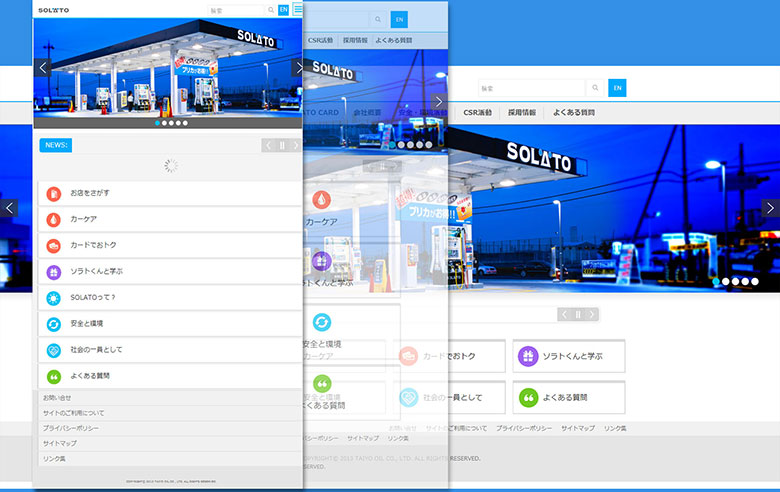780x492 pixels.
Task: Click the blue 安全と環境 recycle icon in the tablet view
Action: (x=322, y=322)
